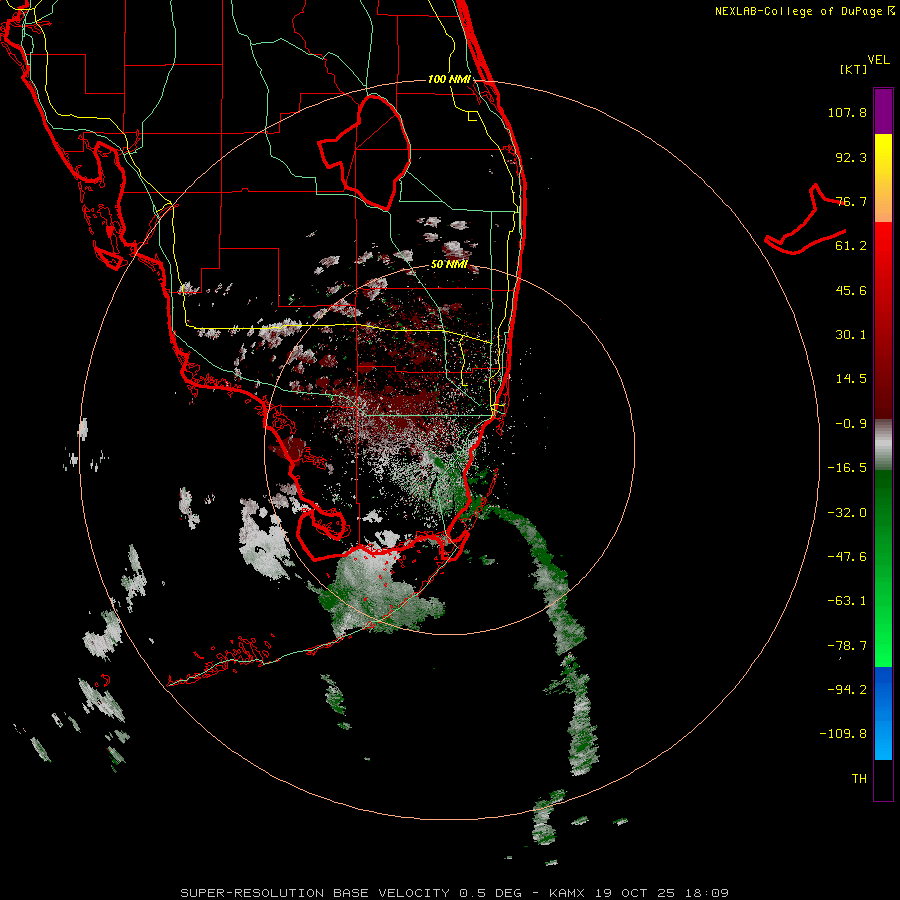Screen dimensions: 900x900
Task: Select the -16.5 scale value
Action: click(x=847, y=468)
